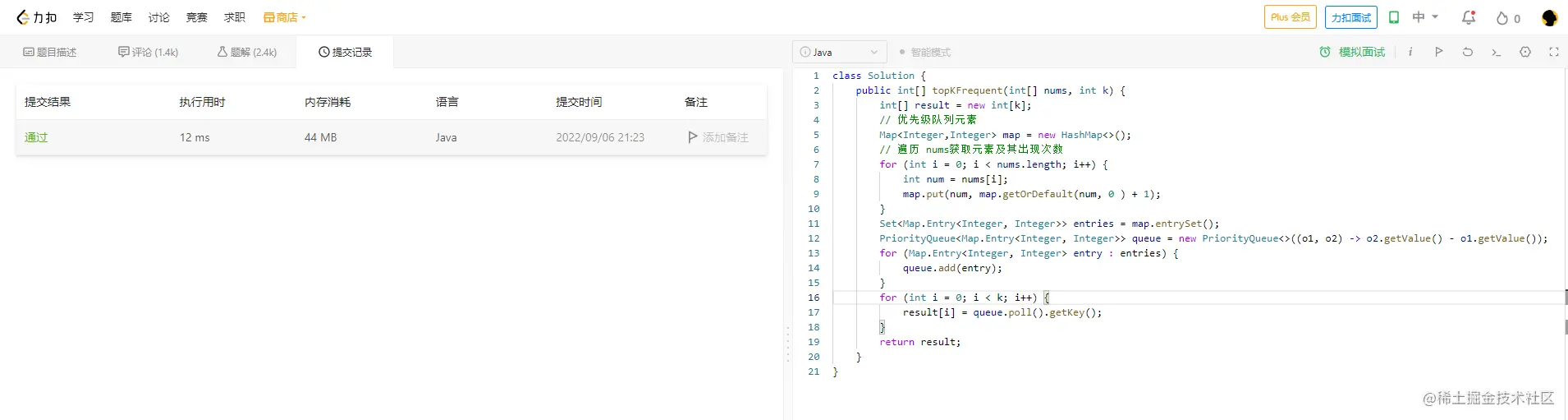This screenshot has height=420, width=1568.
Task: Open the 题库 menu
Action: [x=121, y=17]
